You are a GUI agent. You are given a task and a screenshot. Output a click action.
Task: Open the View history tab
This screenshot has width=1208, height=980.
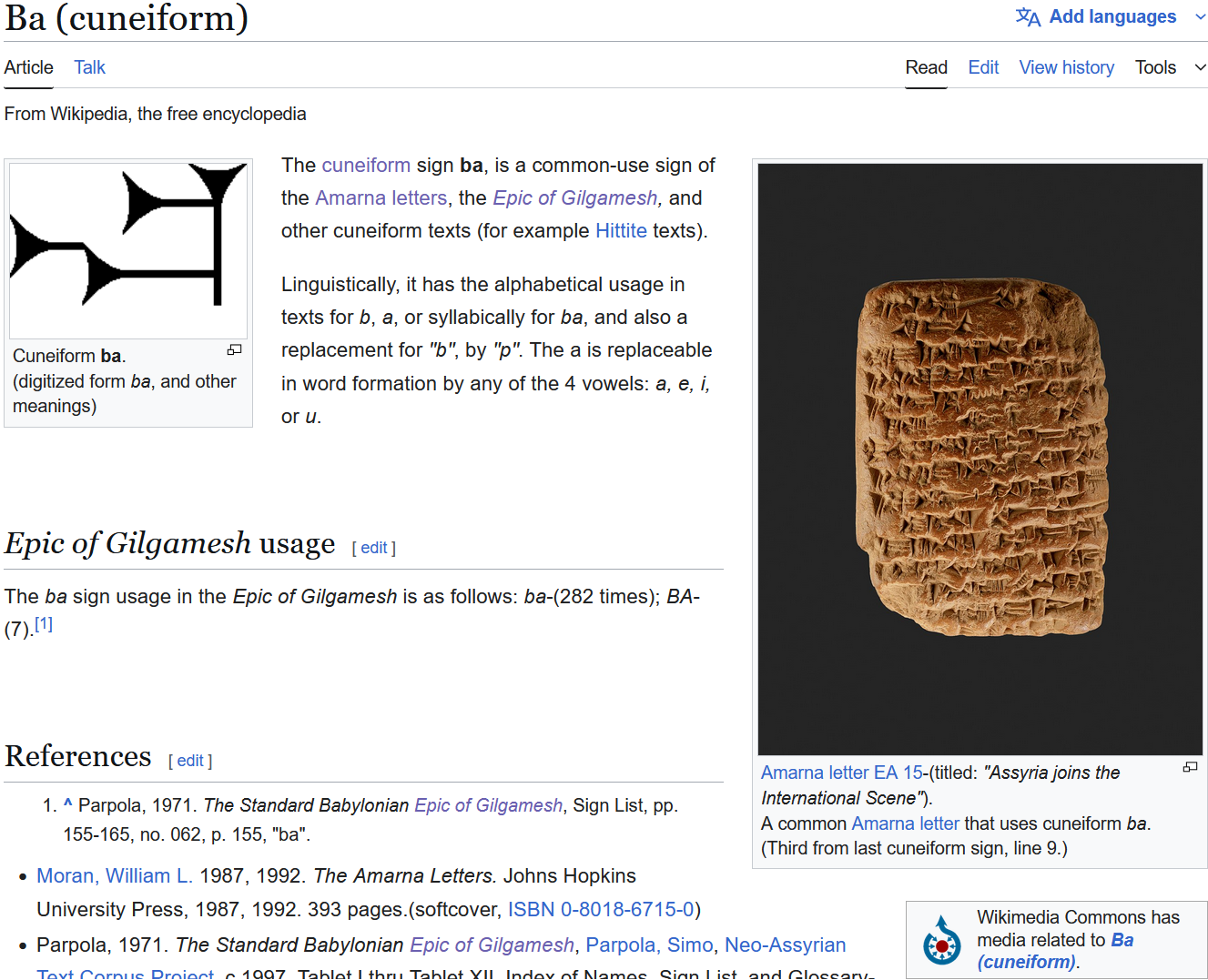tap(1066, 67)
